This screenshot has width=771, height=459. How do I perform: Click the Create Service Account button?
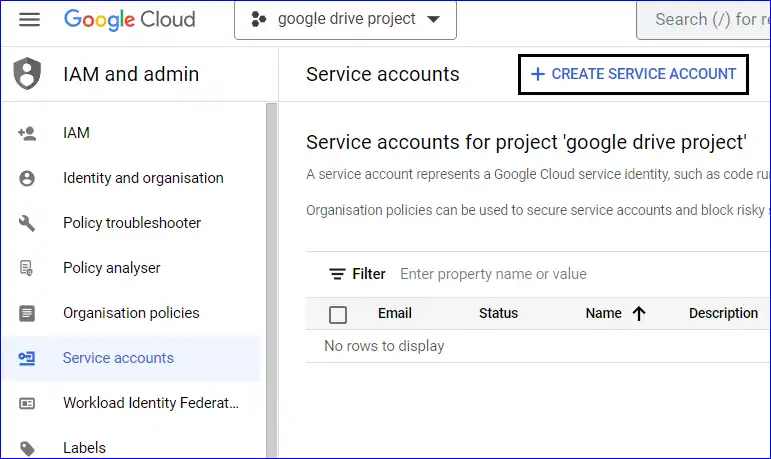coord(633,74)
